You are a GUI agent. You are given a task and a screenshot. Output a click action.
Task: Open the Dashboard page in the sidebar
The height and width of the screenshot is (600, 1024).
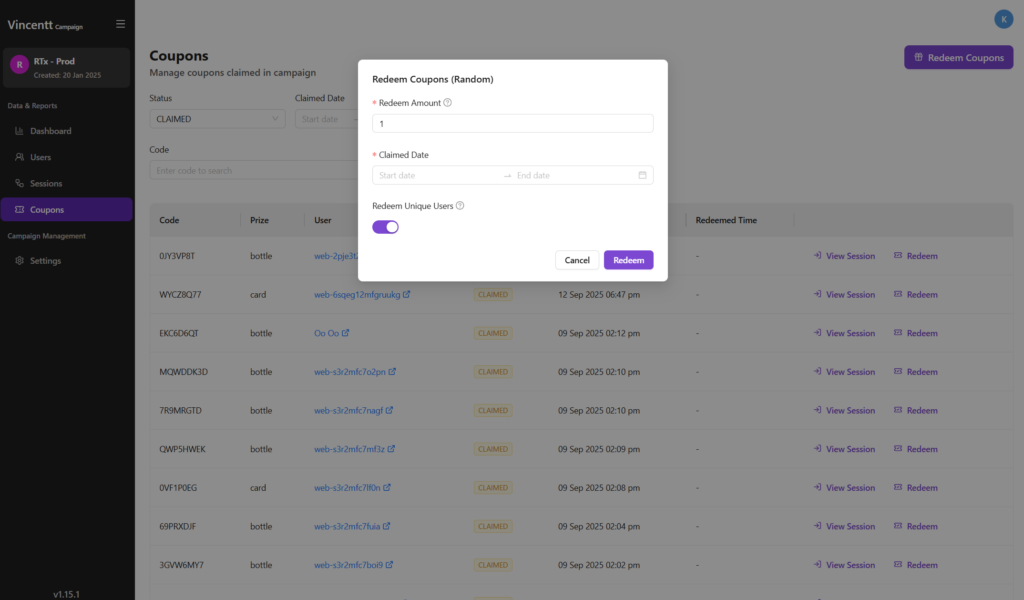[x=50, y=131]
